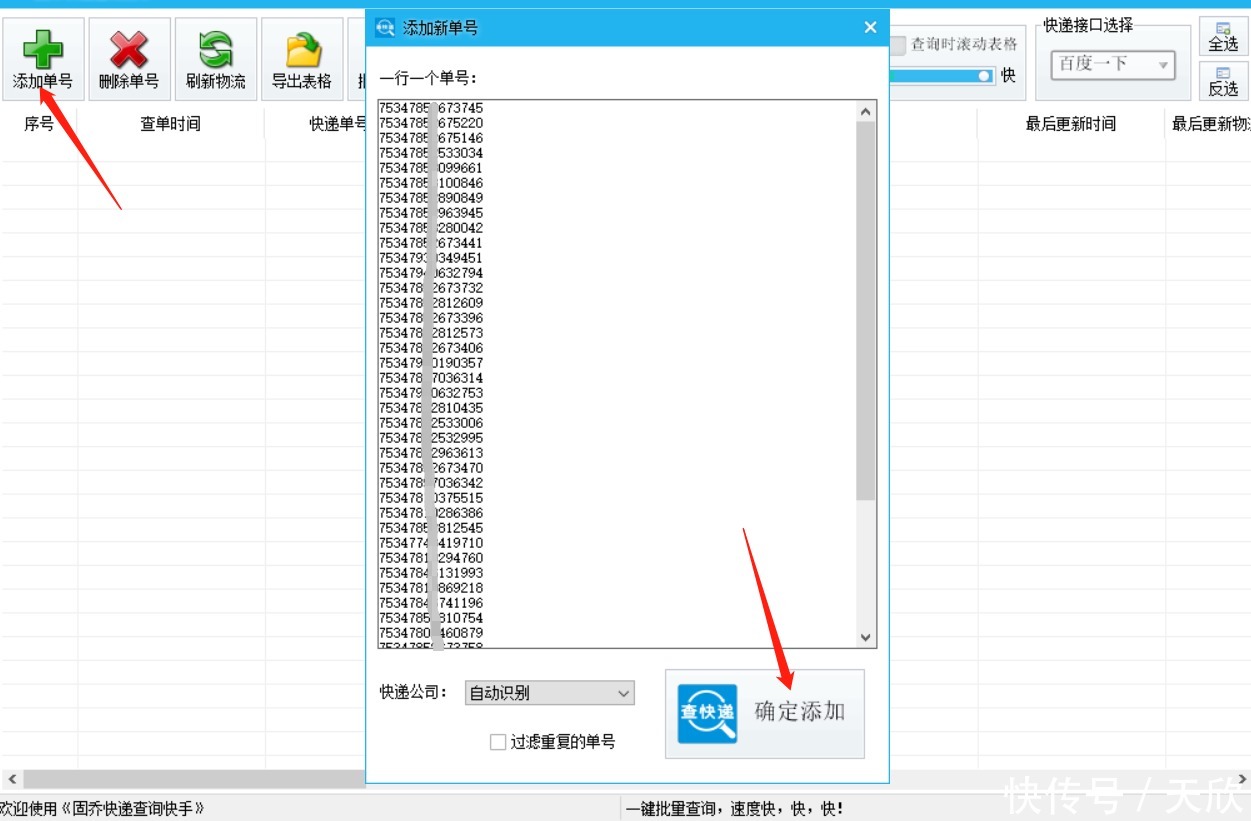Toggle courier auto-detection via 自动识别 control
Image resolution: width=1251 pixels, height=821 pixels.
pos(548,693)
